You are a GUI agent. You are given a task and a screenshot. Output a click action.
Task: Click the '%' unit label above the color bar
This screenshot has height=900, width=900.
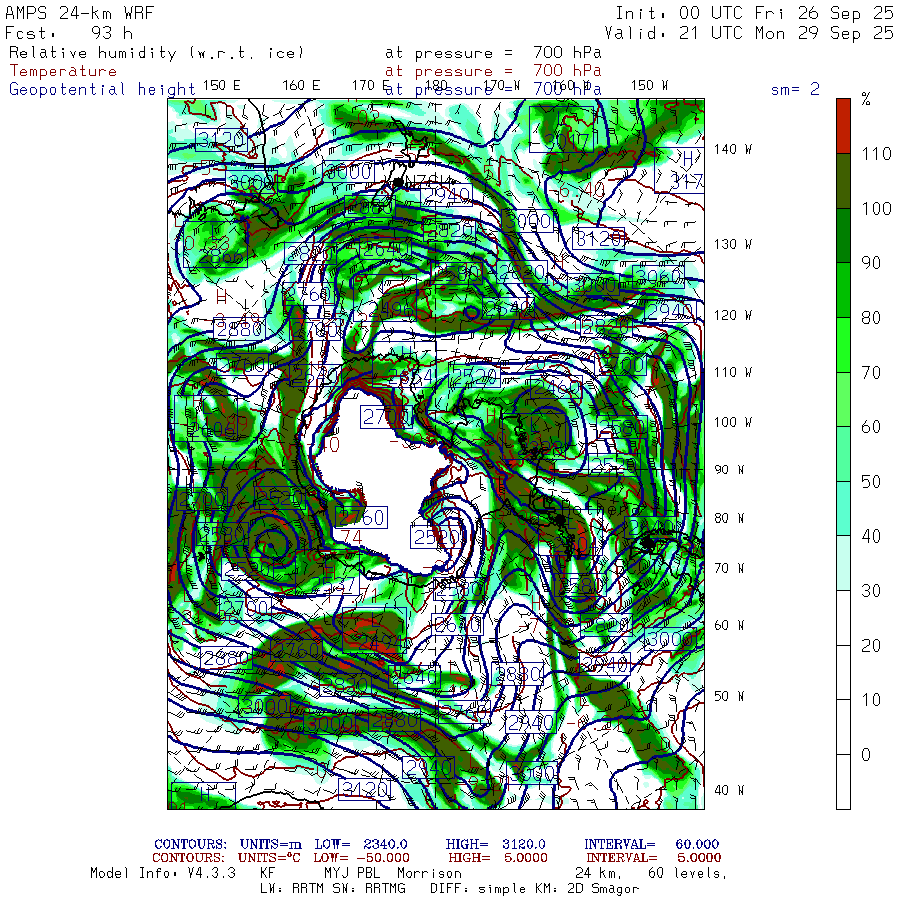(x=866, y=99)
